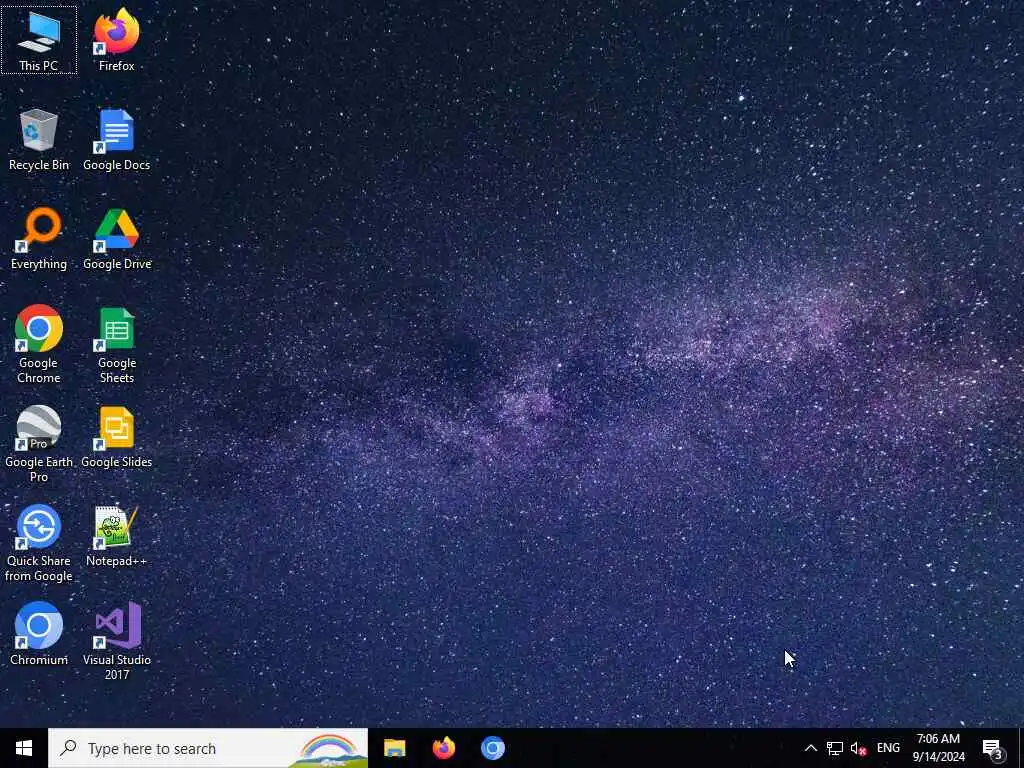Click the ENG language indicator
Screen dimensions: 1024x768
[888, 748]
